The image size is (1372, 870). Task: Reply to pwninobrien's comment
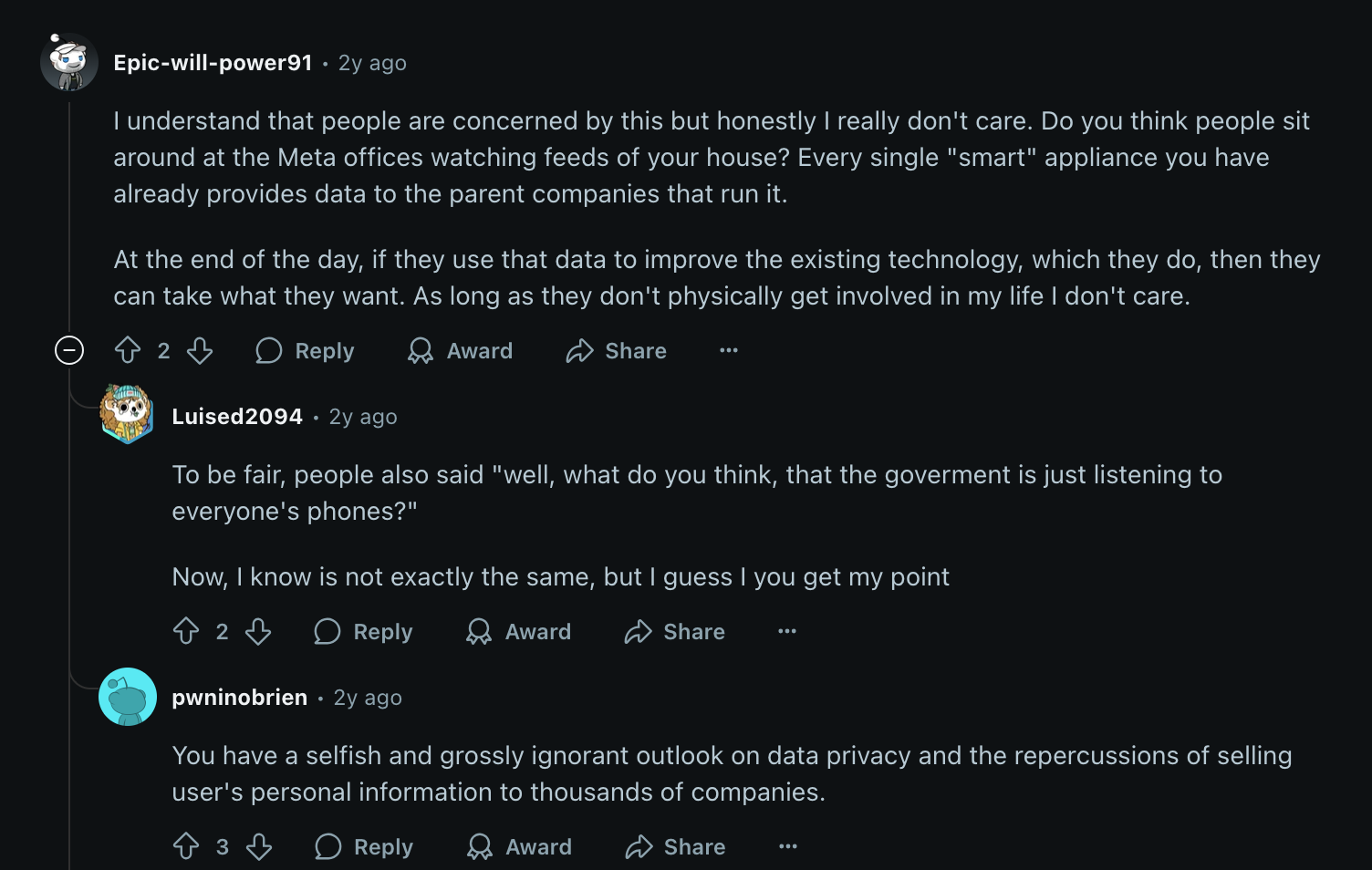(364, 846)
